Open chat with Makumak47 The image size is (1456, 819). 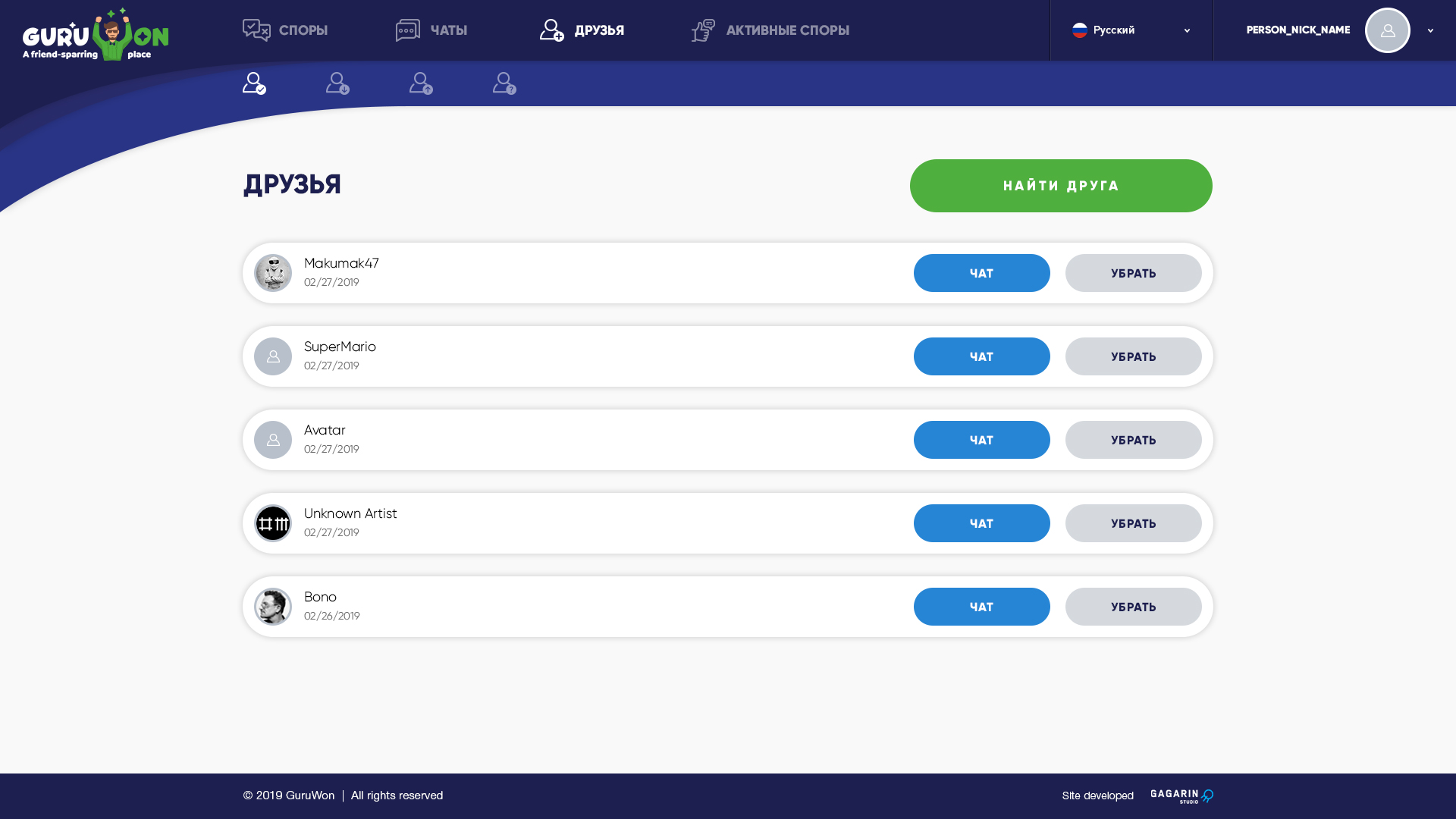(981, 273)
